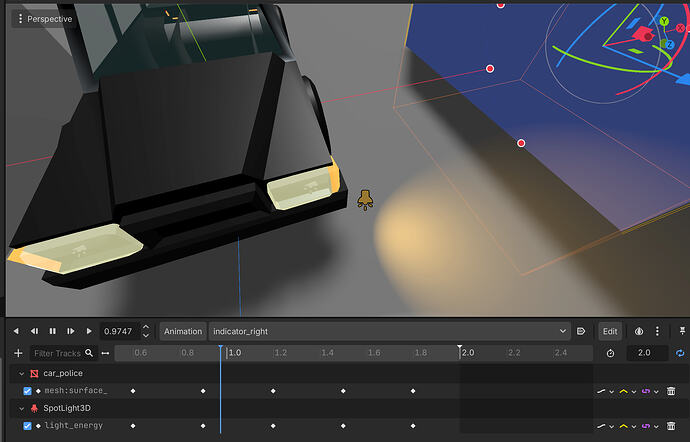Click interpolation mode icon on light_energy track
This screenshot has width=690, height=442.
[624, 426]
